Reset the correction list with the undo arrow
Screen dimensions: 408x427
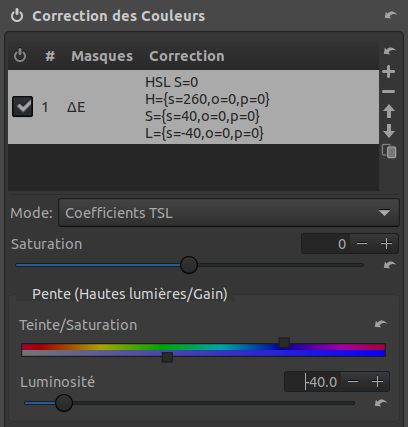click(389, 51)
